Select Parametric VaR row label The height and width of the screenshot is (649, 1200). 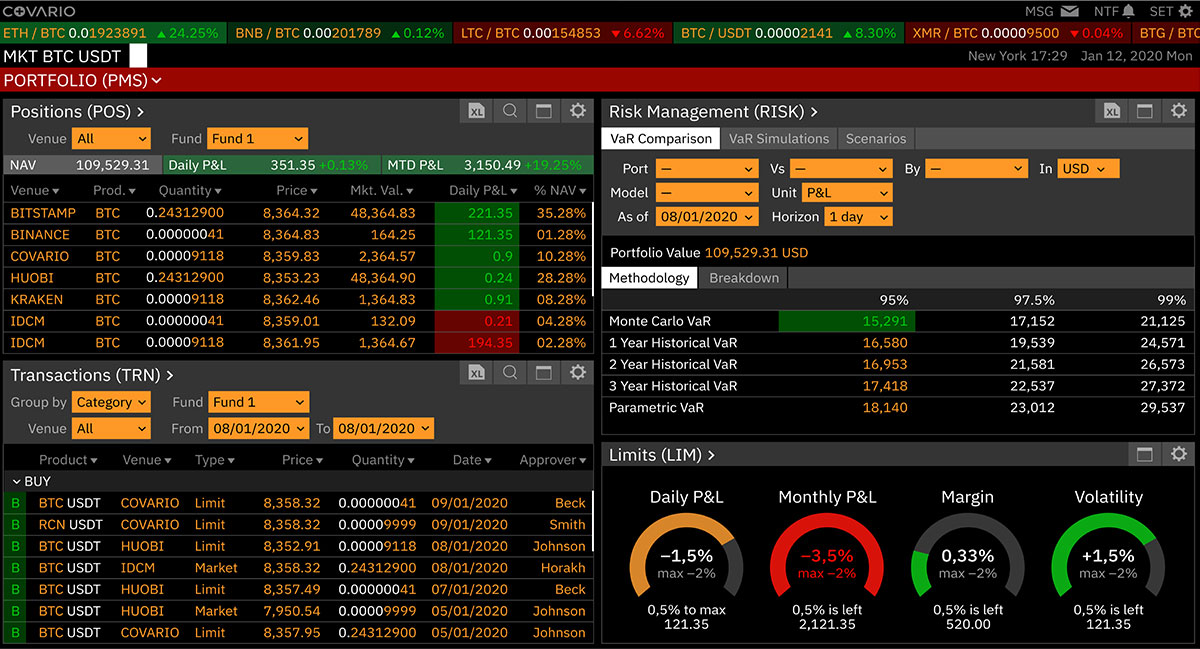point(657,407)
